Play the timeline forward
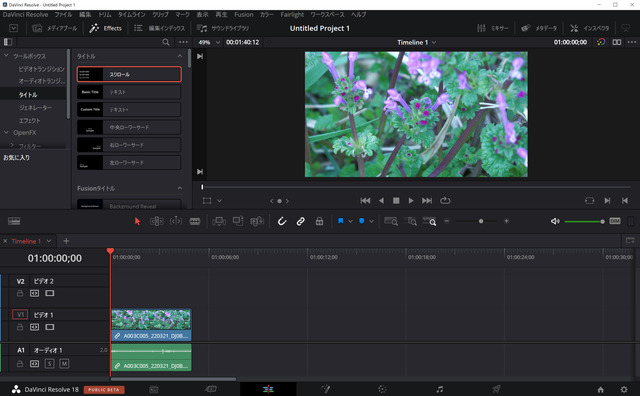This screenshot has height=396, width=640. [411, 200]
